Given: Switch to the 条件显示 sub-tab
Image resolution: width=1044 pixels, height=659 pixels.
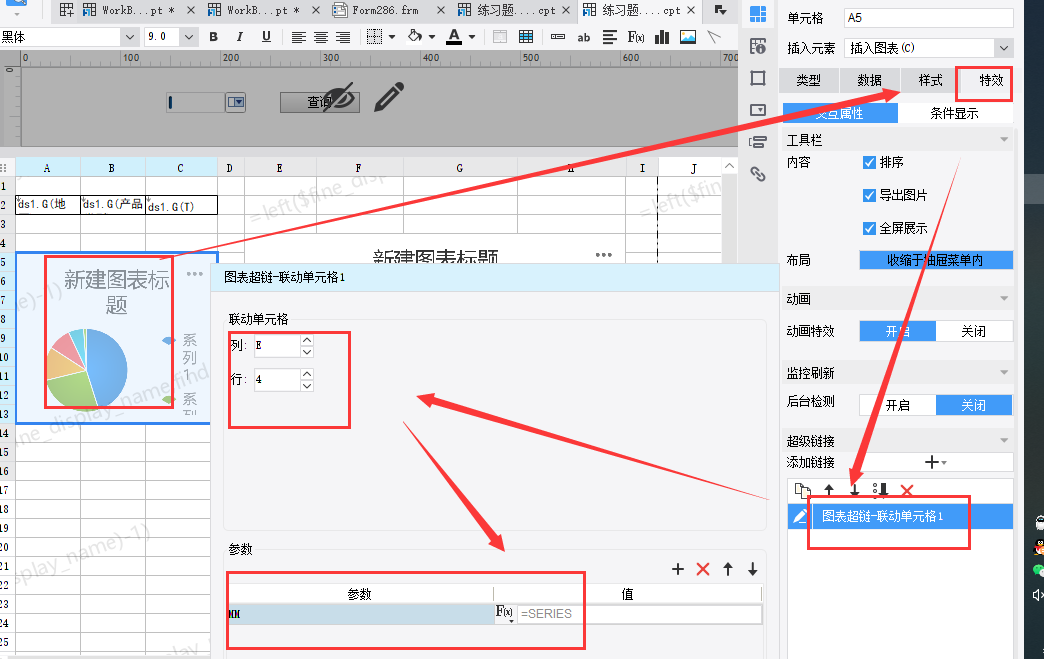Looking at the screenshot, I should pos(954,113).
